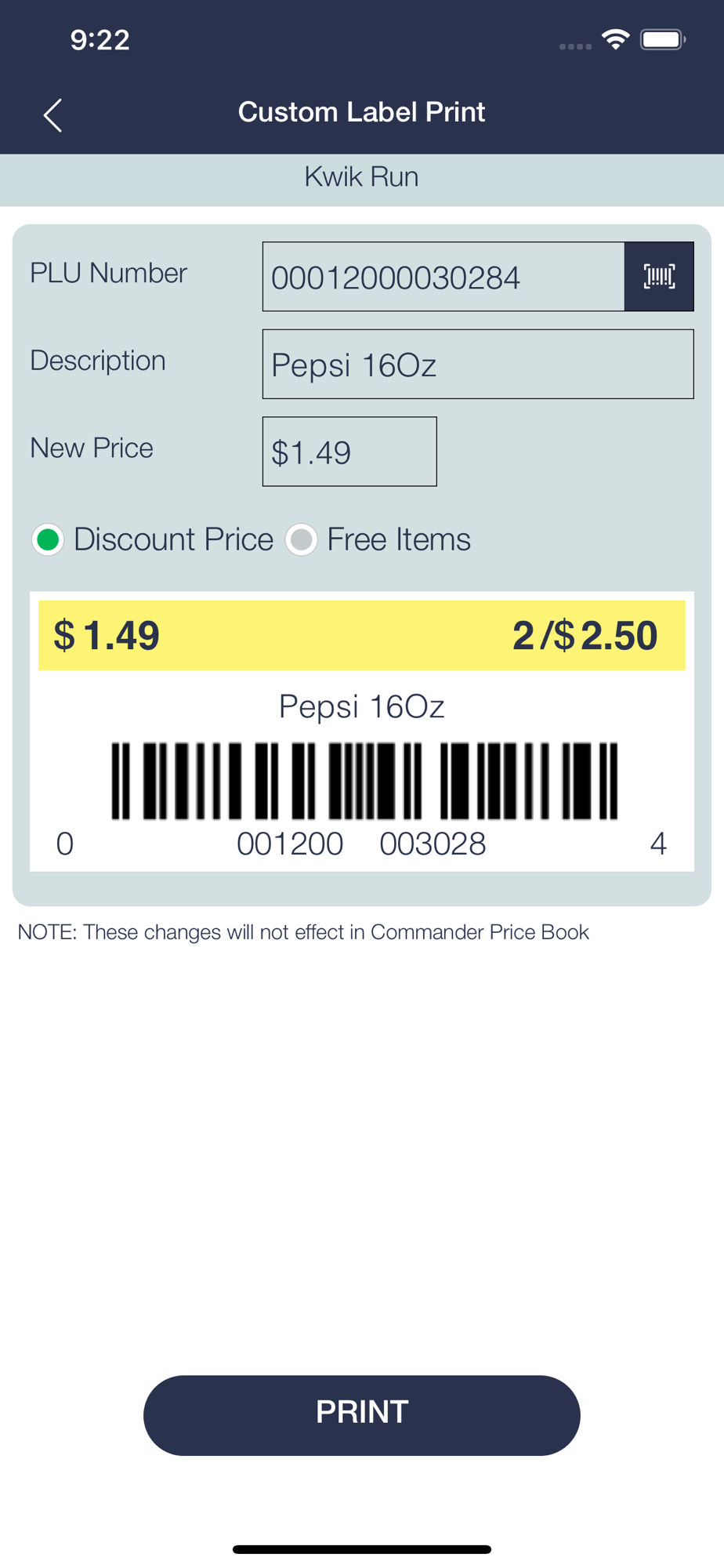Tap the yellow price strip on label
This screenshot has height=1568, width=724.
(362, 635)
